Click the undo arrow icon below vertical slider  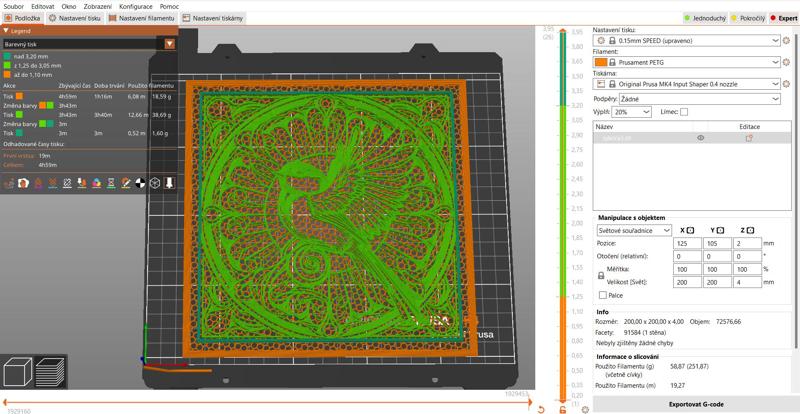tap(541, 409)
